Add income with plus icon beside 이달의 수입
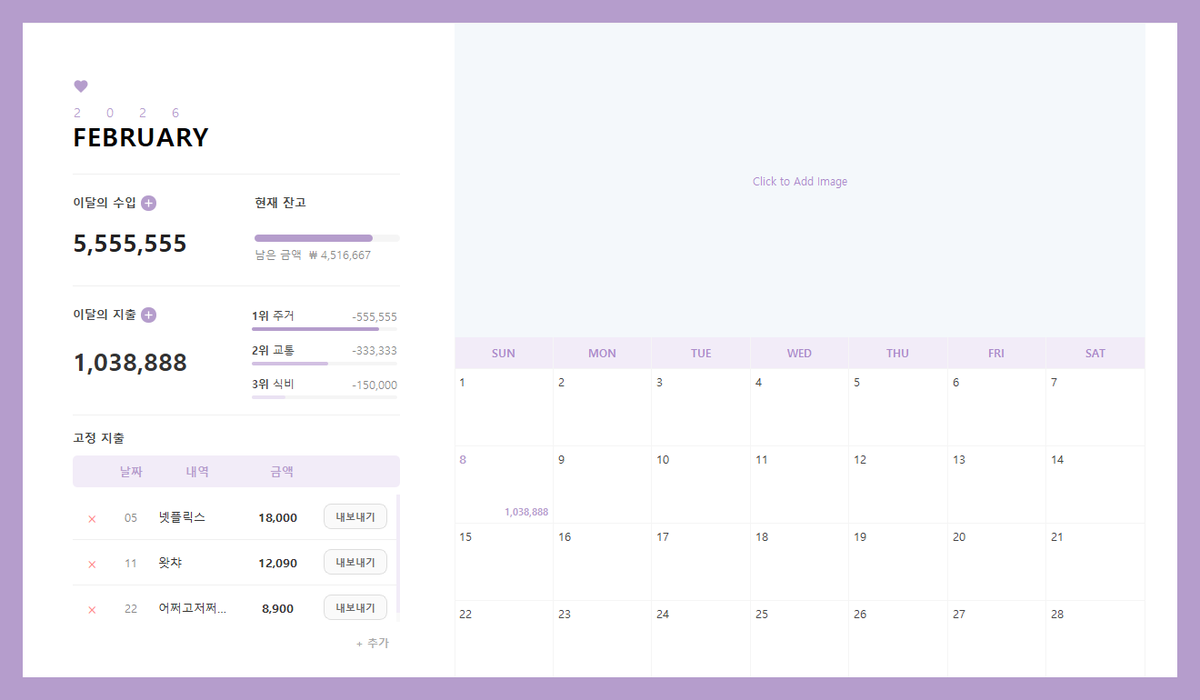Viewport: 1200px width, 700px height. pyautogui.click(x=149, y=203)
